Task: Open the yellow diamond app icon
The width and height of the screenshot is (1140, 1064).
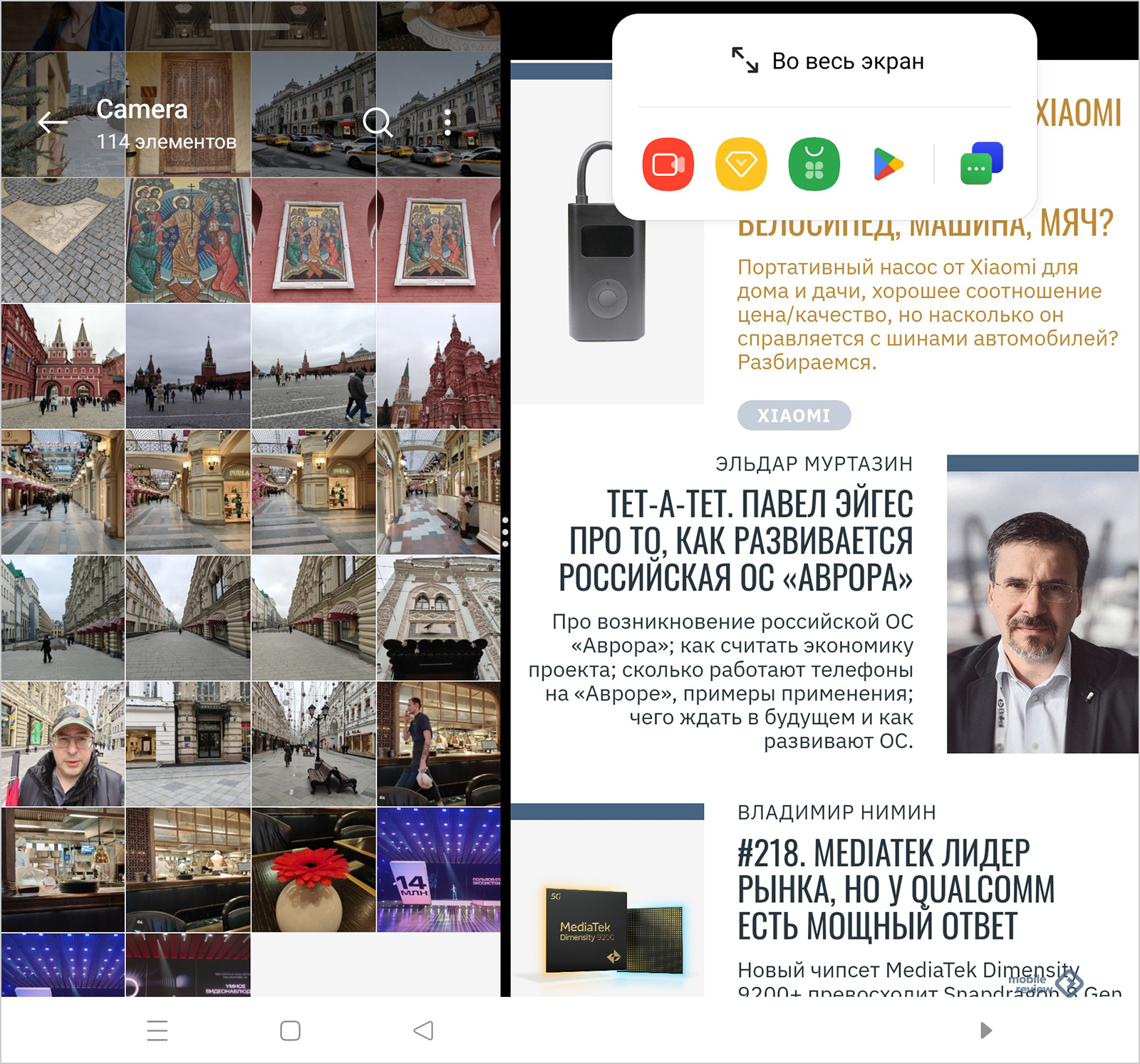Action: (x=741, y=165)
